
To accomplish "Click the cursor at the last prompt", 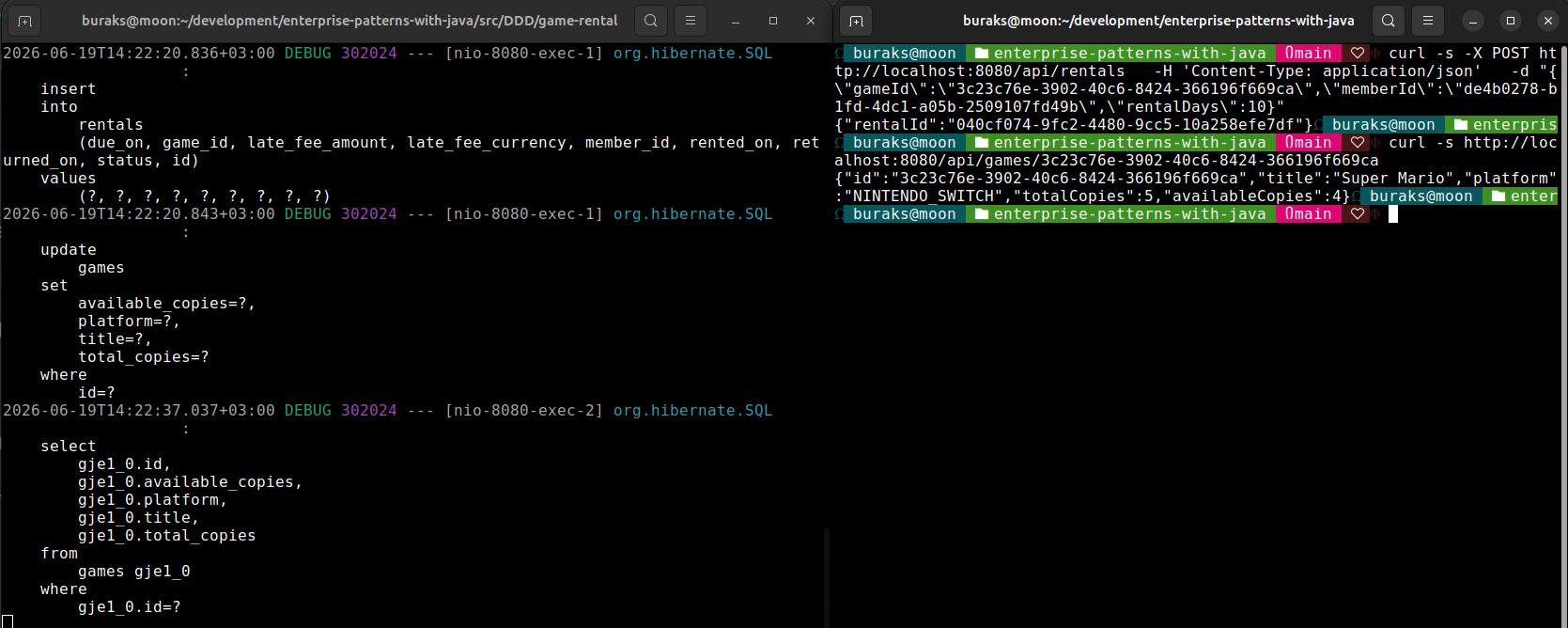I will pos(1393,214).
